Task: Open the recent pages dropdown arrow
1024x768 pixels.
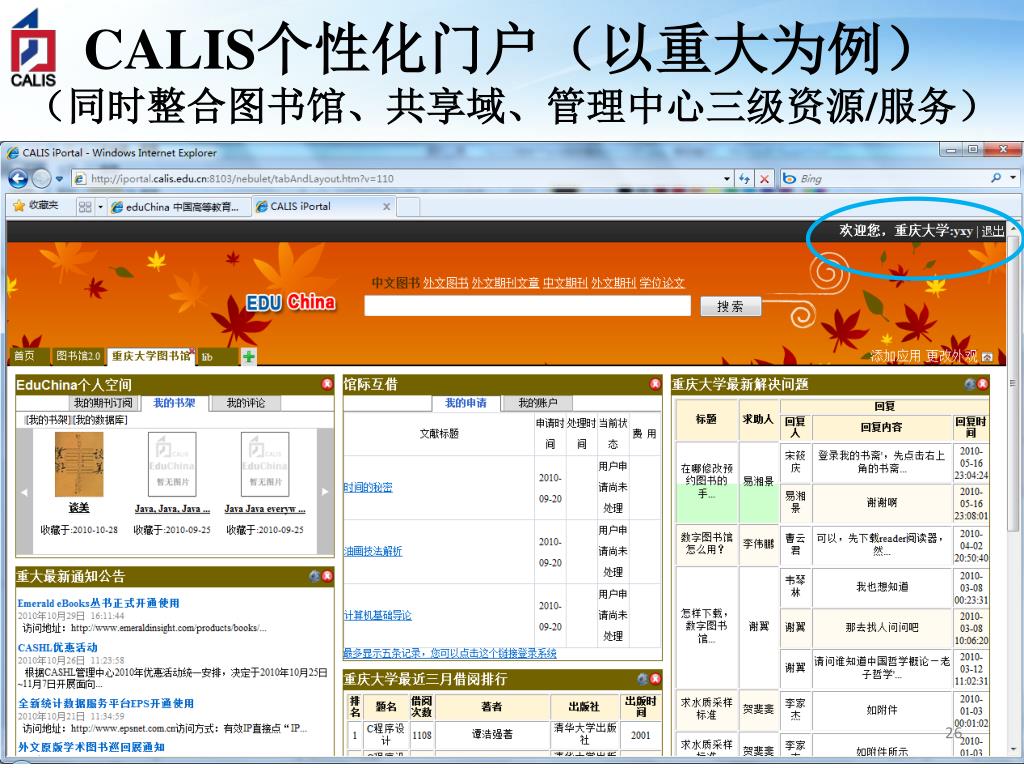Action: coord(59,178)
